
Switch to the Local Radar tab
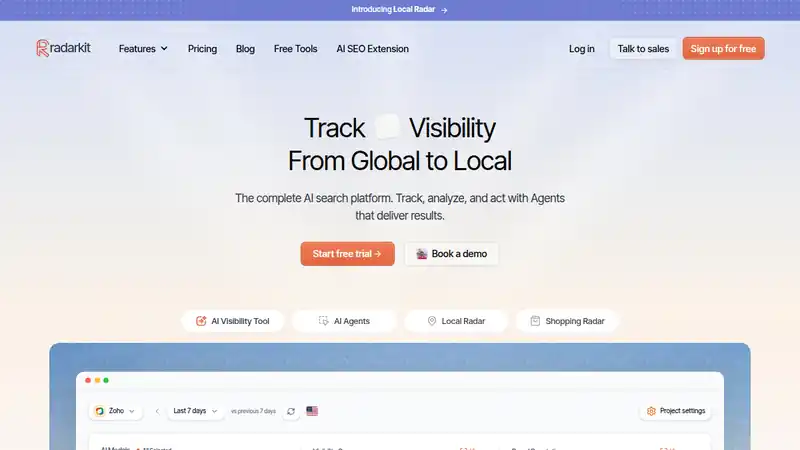click(456, 321)
